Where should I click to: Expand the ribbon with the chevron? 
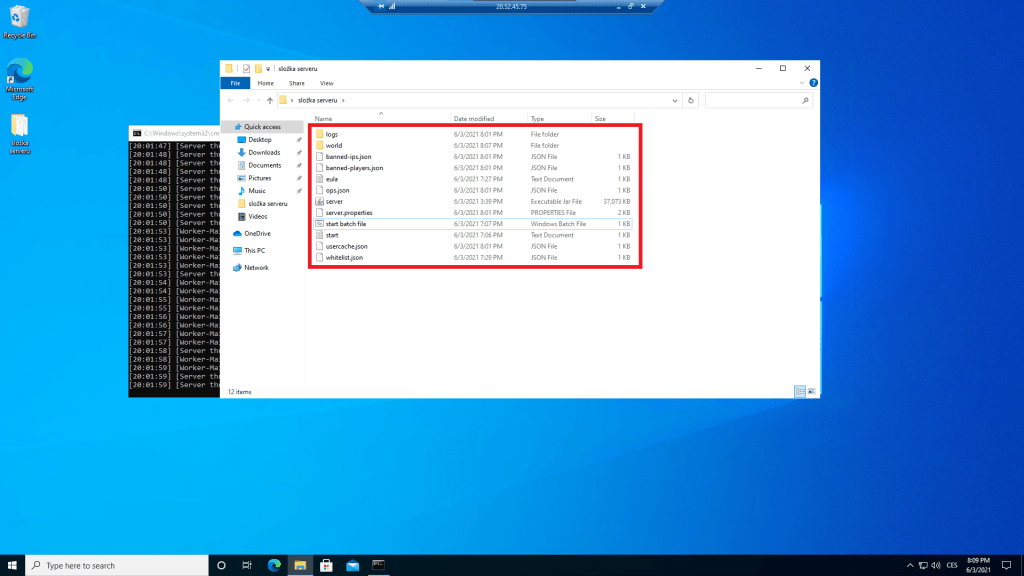803,83
